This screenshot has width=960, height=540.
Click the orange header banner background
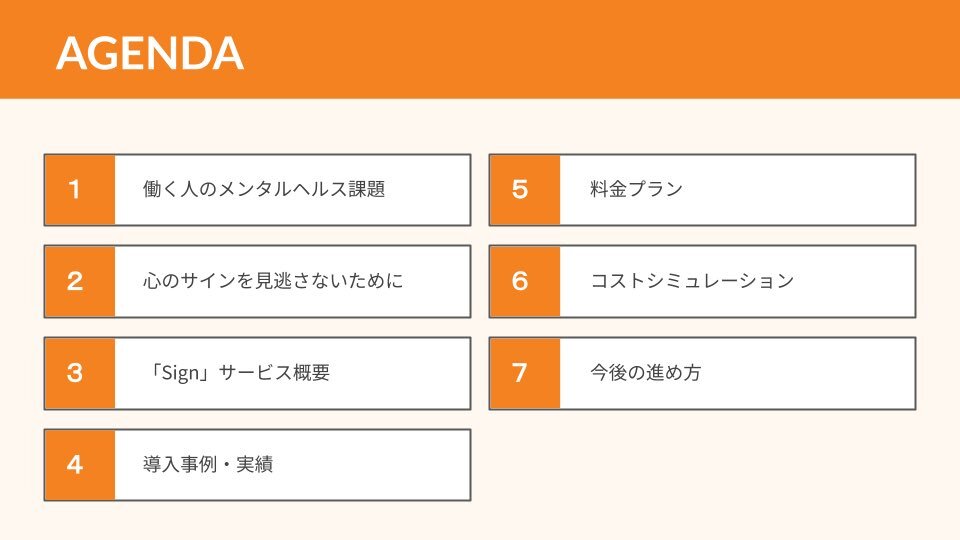pyautogui.click(x=600, y=49)
